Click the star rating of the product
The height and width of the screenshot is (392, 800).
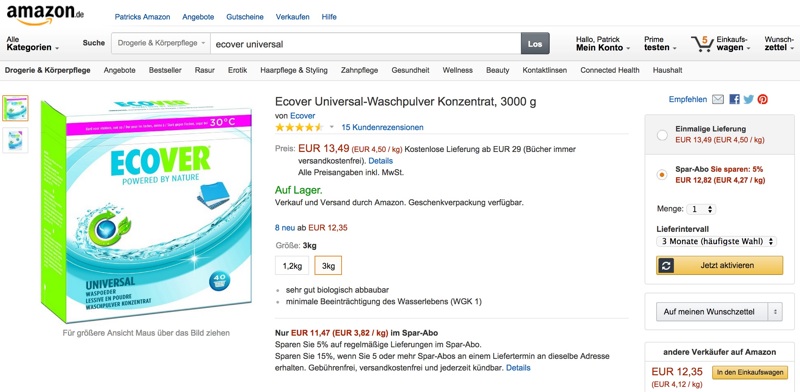[x=299, y=127]
